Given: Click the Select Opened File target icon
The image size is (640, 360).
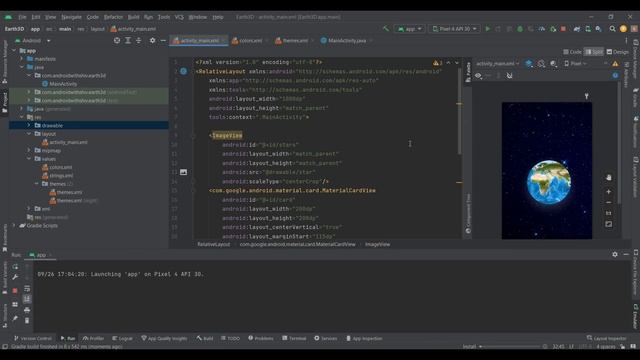Looking at the screenshot, I should 117,40.
